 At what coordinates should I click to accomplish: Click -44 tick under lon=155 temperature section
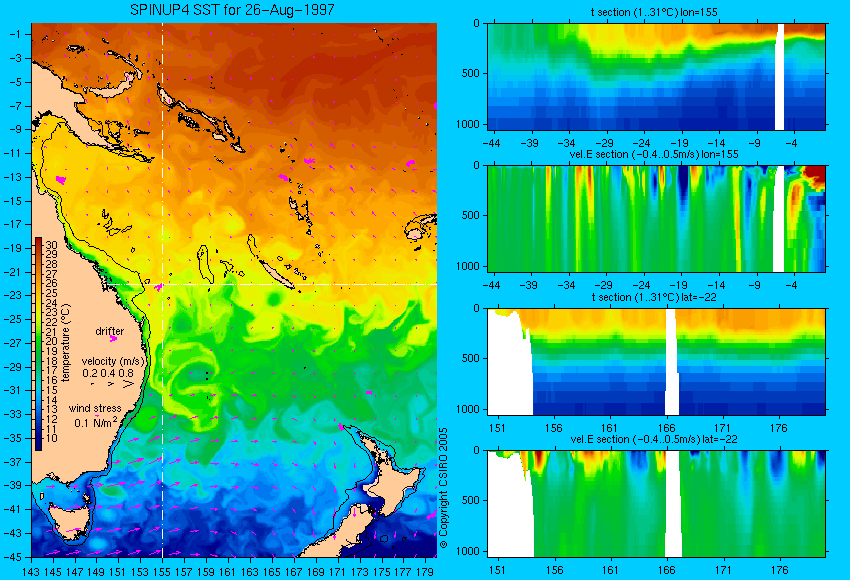click(x=491, y=143)
